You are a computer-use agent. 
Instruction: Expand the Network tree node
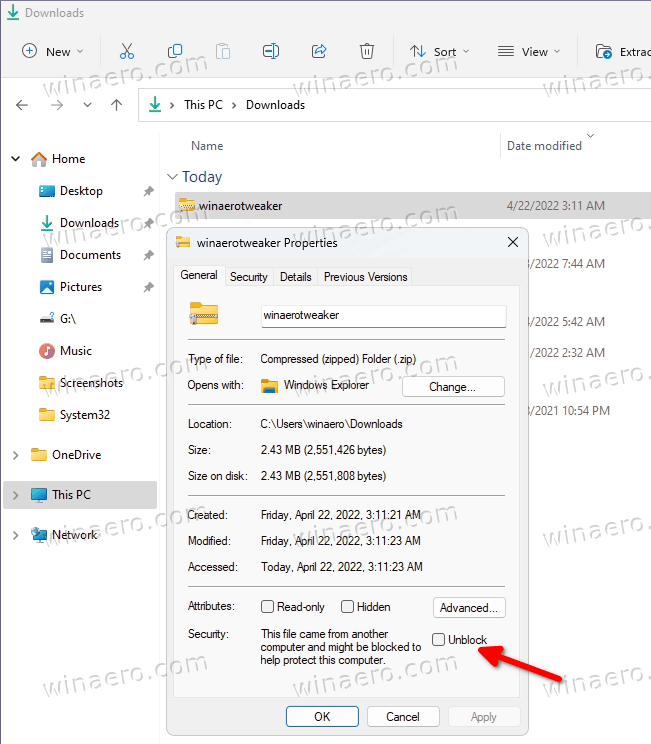pos(16,535)
